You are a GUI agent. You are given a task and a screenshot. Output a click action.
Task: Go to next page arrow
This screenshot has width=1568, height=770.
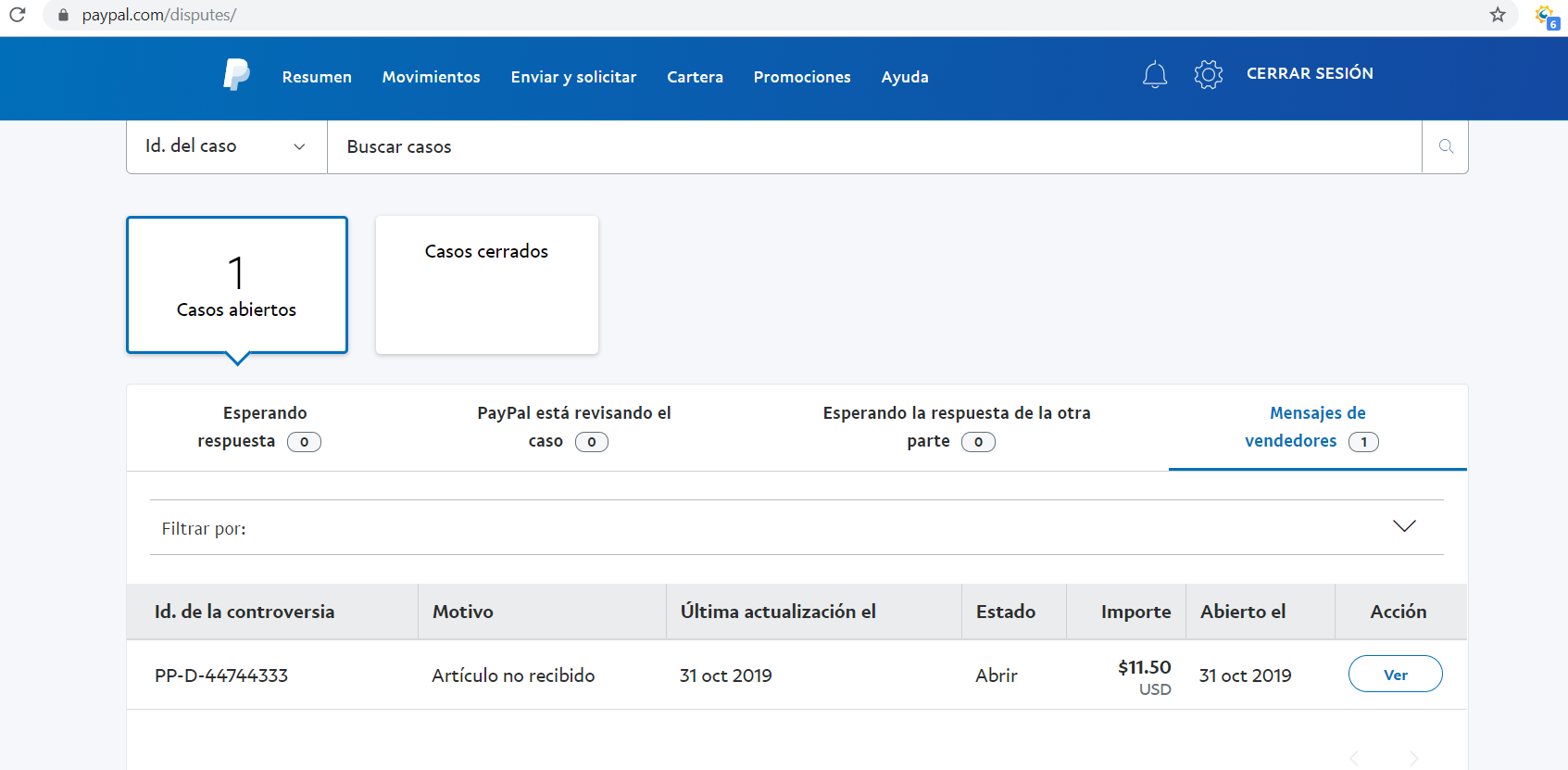(x=1413, y=758)
